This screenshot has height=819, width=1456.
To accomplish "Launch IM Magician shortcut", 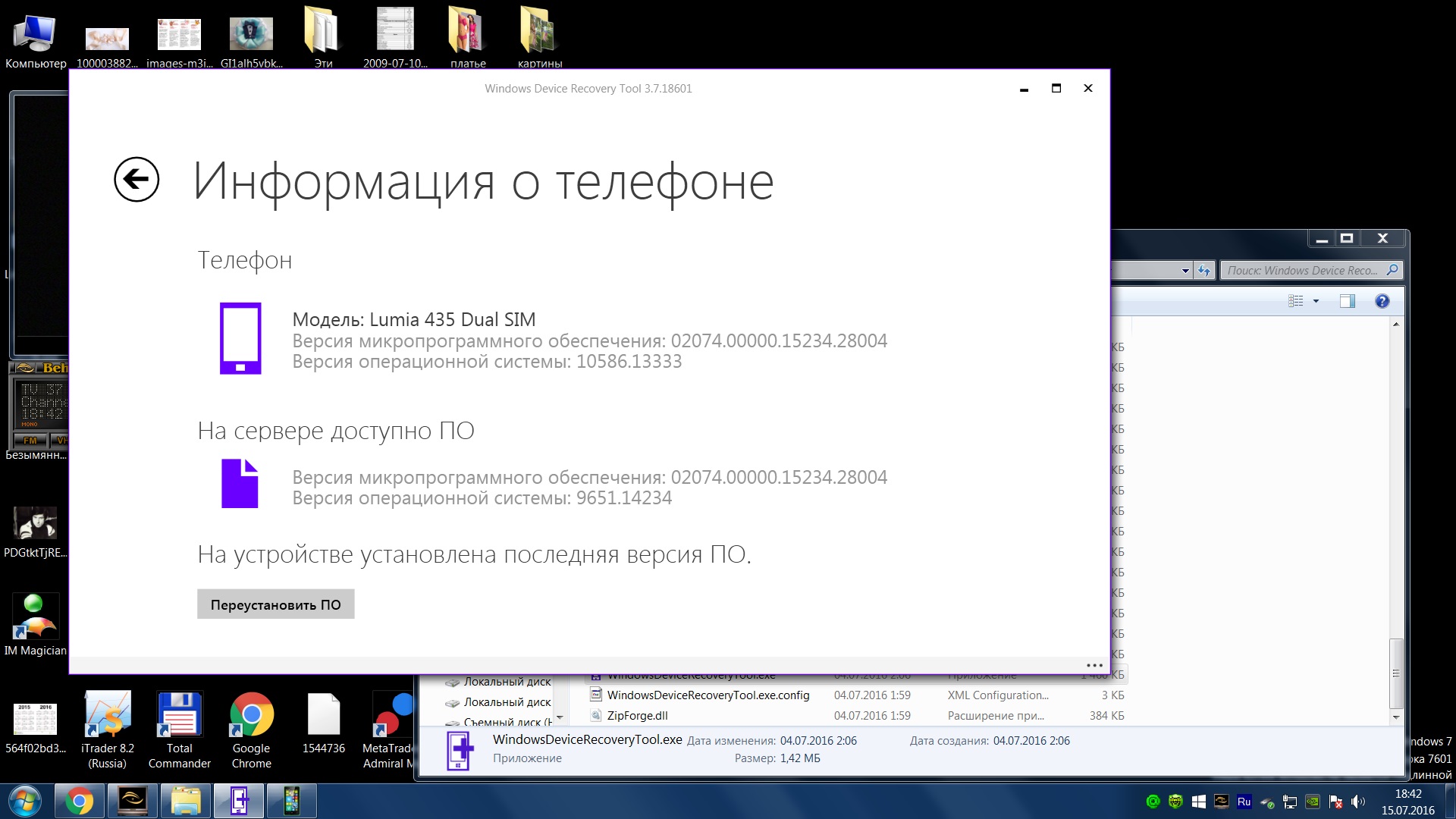I will 35,626.
